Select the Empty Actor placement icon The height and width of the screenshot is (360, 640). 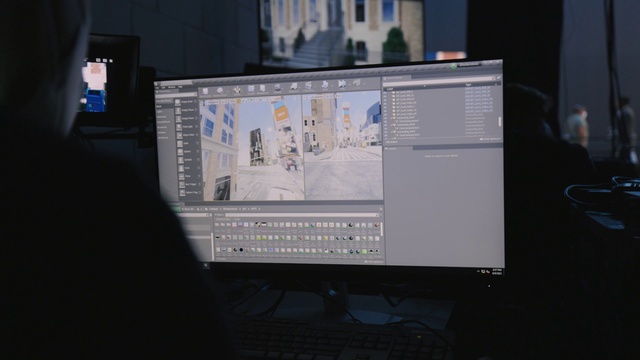pyautogui.click(x=177, y=102)
